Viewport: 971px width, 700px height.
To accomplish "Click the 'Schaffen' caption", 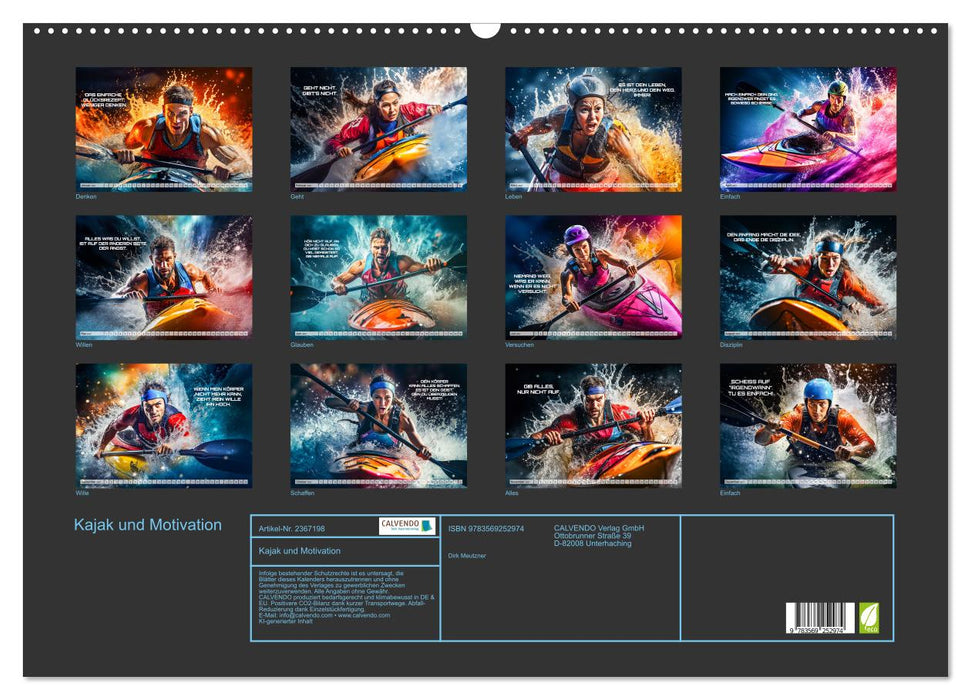I will point(302,493).
